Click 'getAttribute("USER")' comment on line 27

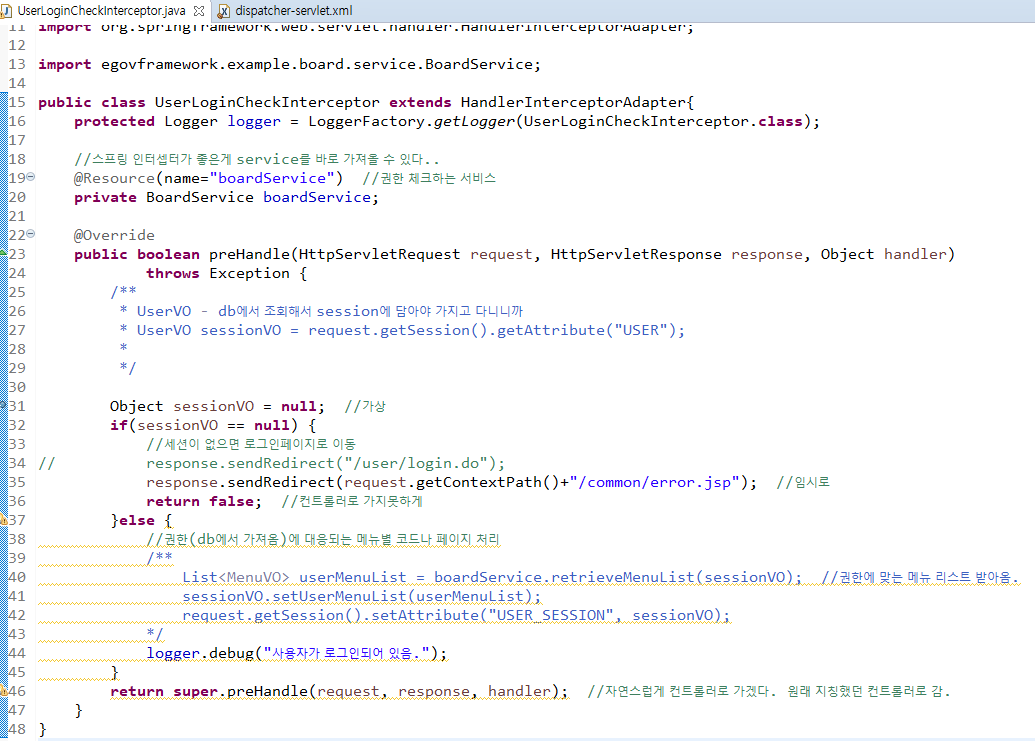tap(586, 330)
